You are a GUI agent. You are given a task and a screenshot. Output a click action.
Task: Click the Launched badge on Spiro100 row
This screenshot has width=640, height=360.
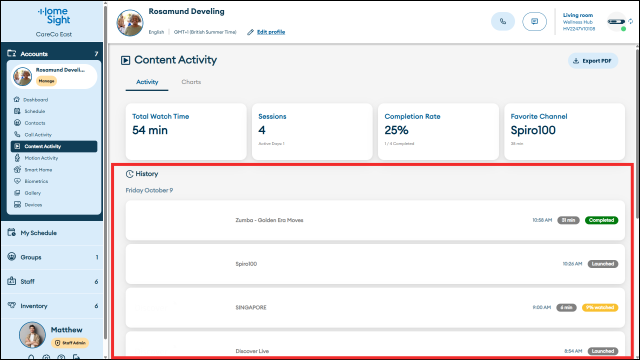point(603,264)
